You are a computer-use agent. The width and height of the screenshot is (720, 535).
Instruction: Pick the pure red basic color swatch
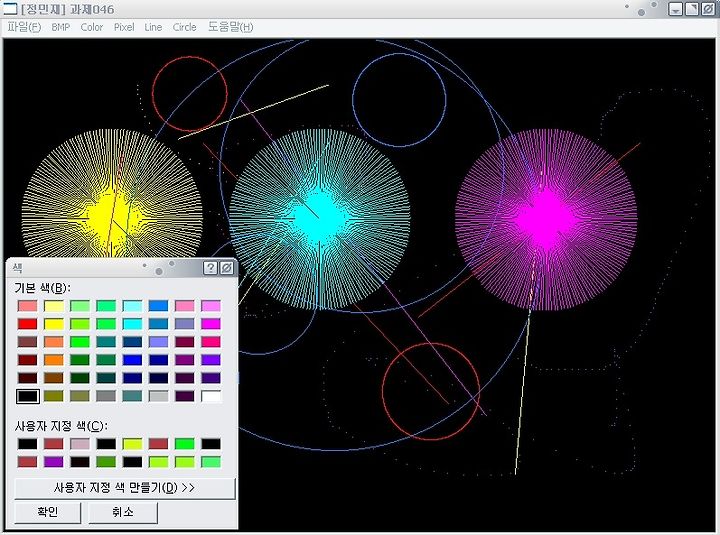tap(28, 324)
